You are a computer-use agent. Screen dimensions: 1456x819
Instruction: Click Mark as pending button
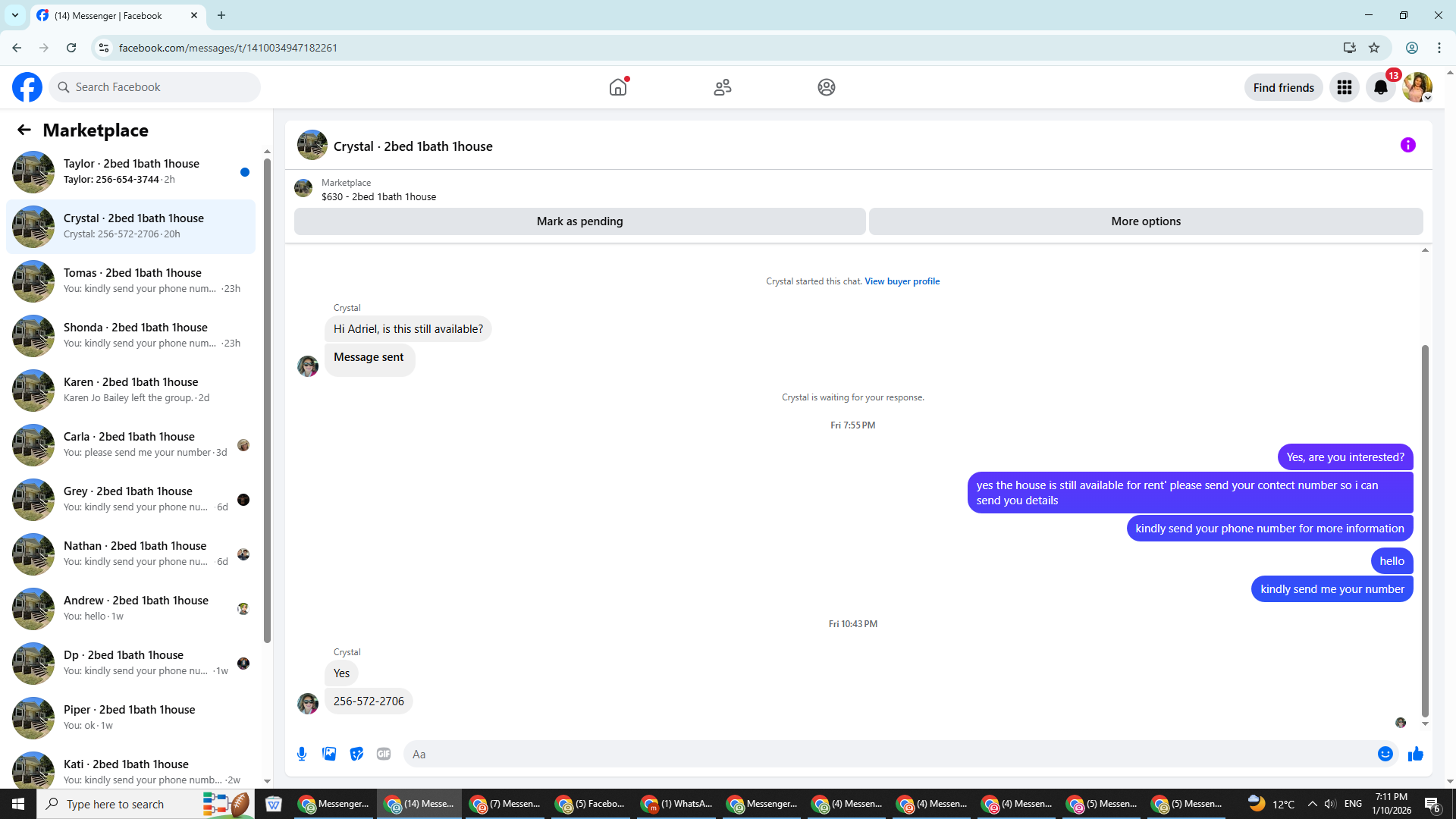pos(579,221)
